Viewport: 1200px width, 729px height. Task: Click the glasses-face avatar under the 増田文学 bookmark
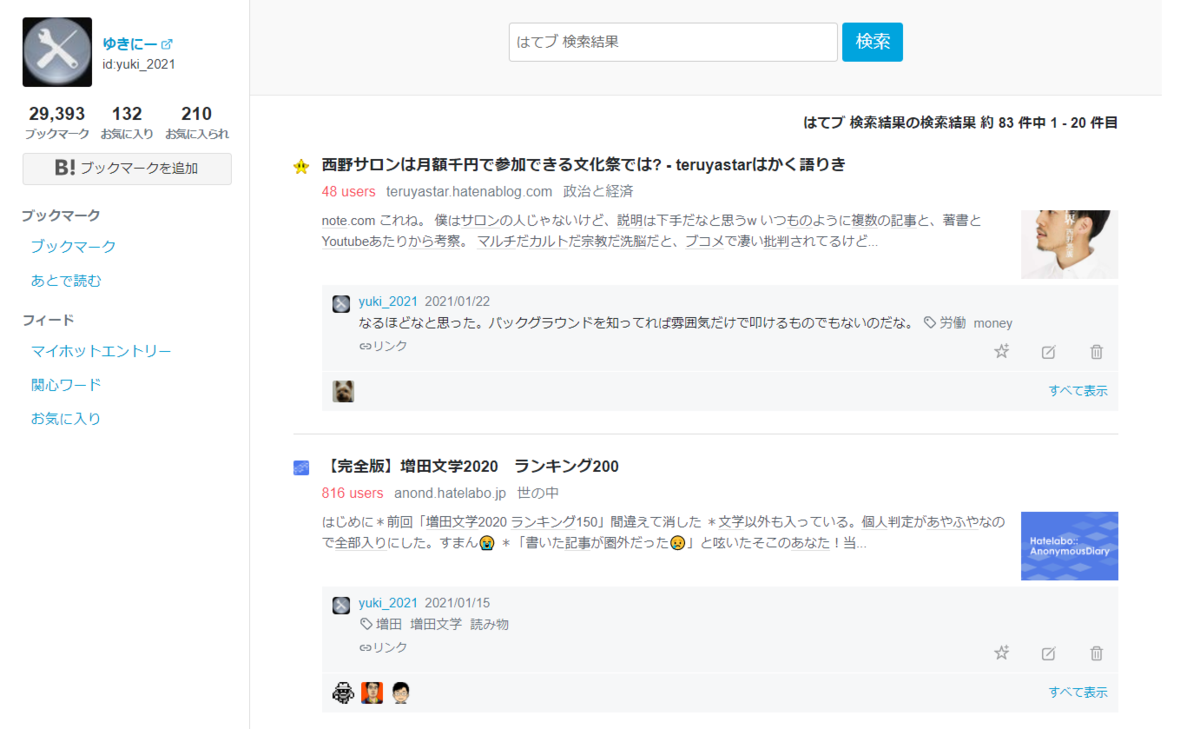click(400, 692)
